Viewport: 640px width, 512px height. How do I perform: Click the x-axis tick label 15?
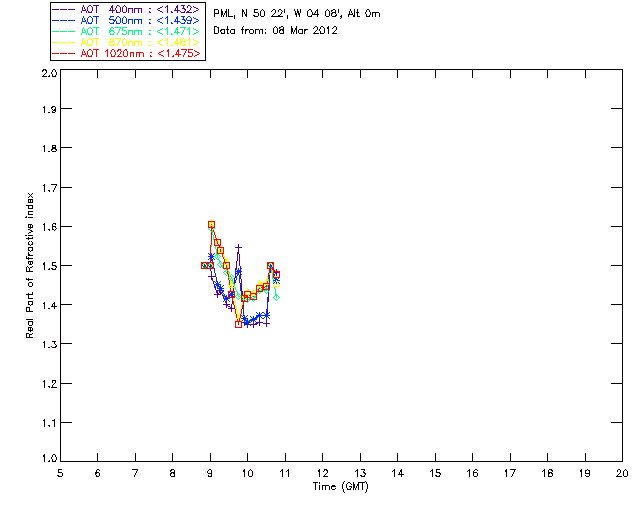(435, 473)
